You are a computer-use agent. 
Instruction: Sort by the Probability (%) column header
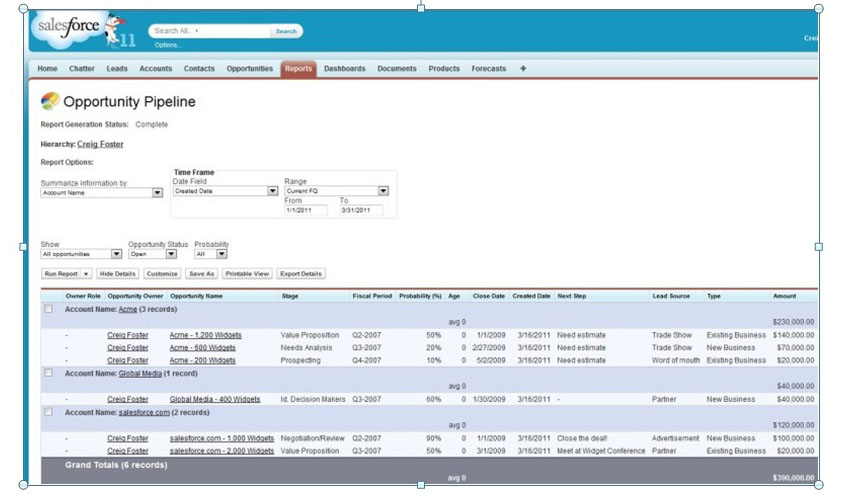click(420, 296)
